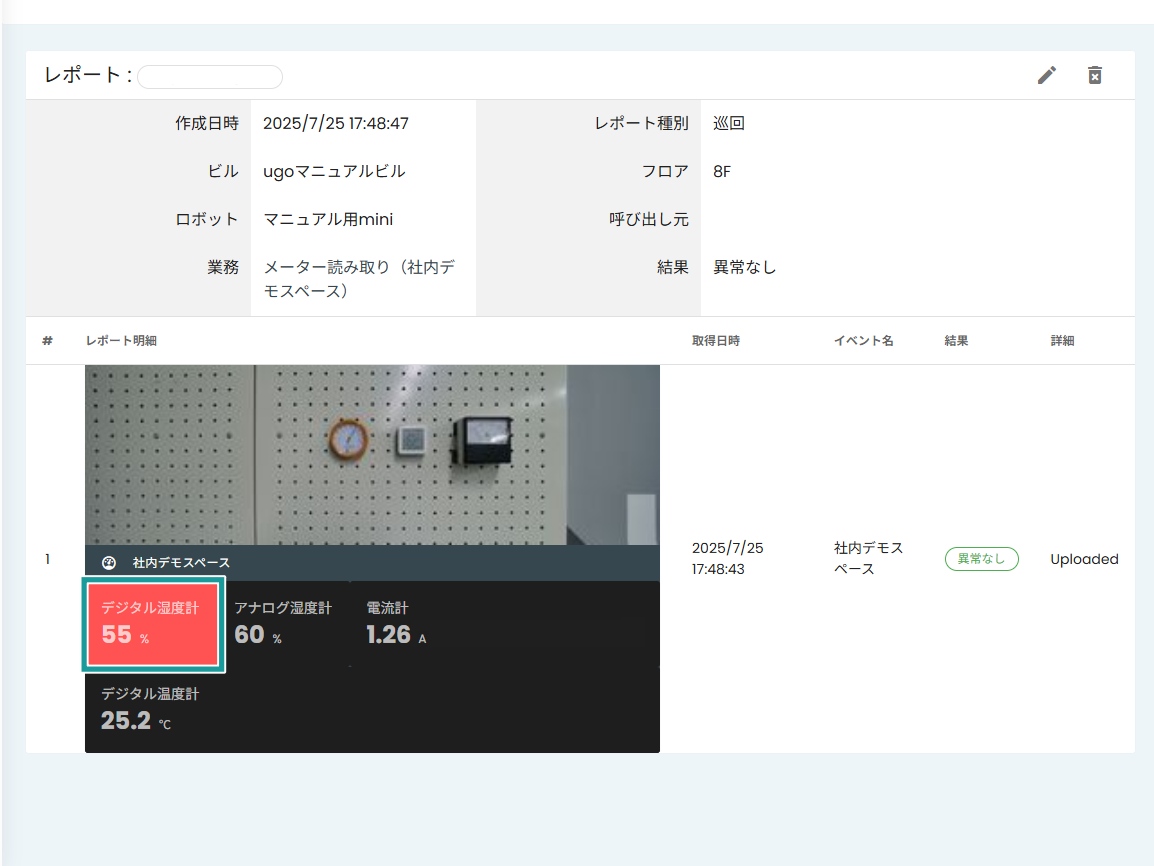Click the 詳細 column header

pyautogui.click(x=1062, y=341)
